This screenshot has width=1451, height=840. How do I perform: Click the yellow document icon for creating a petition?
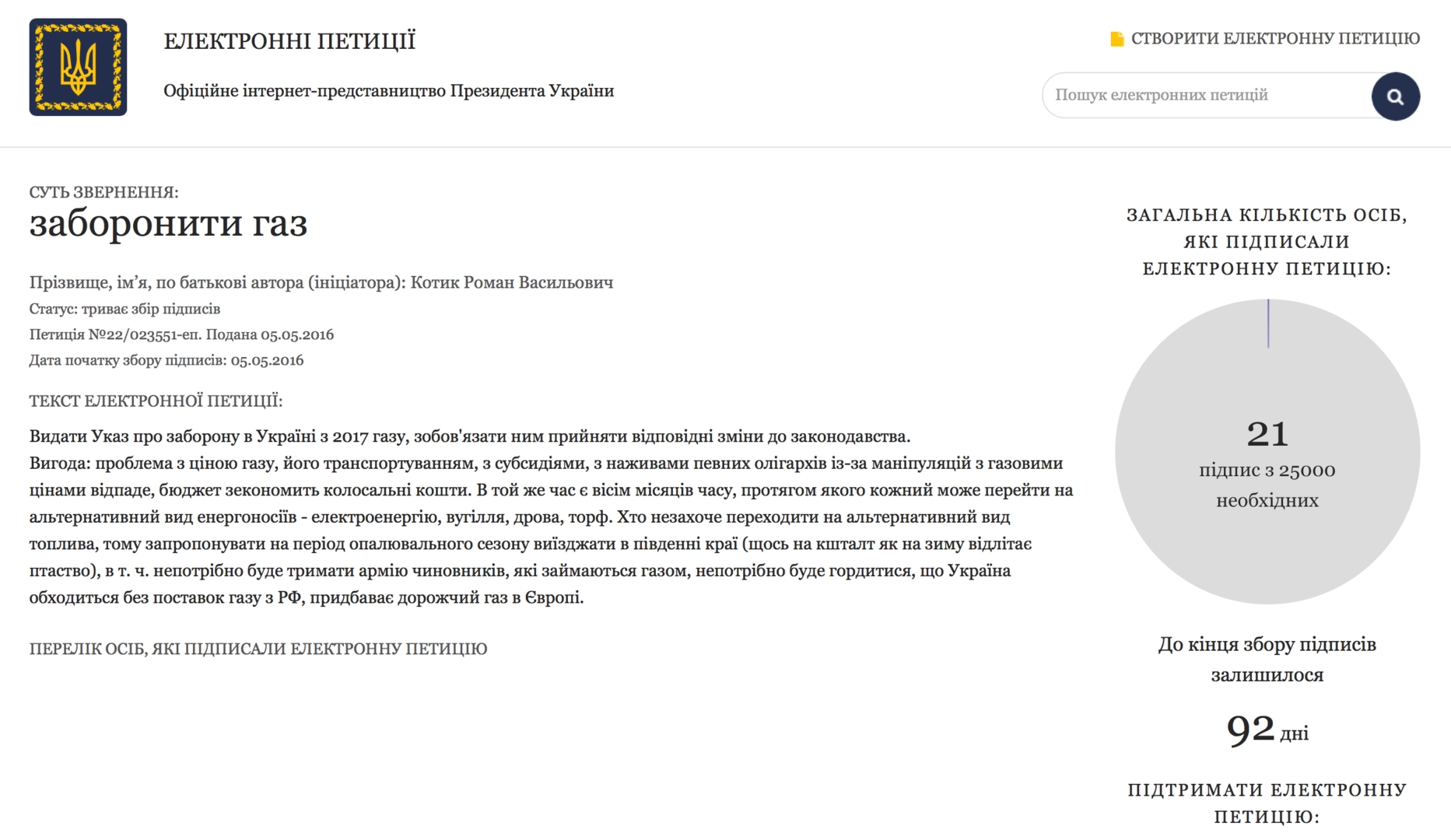click(1116, 39)
